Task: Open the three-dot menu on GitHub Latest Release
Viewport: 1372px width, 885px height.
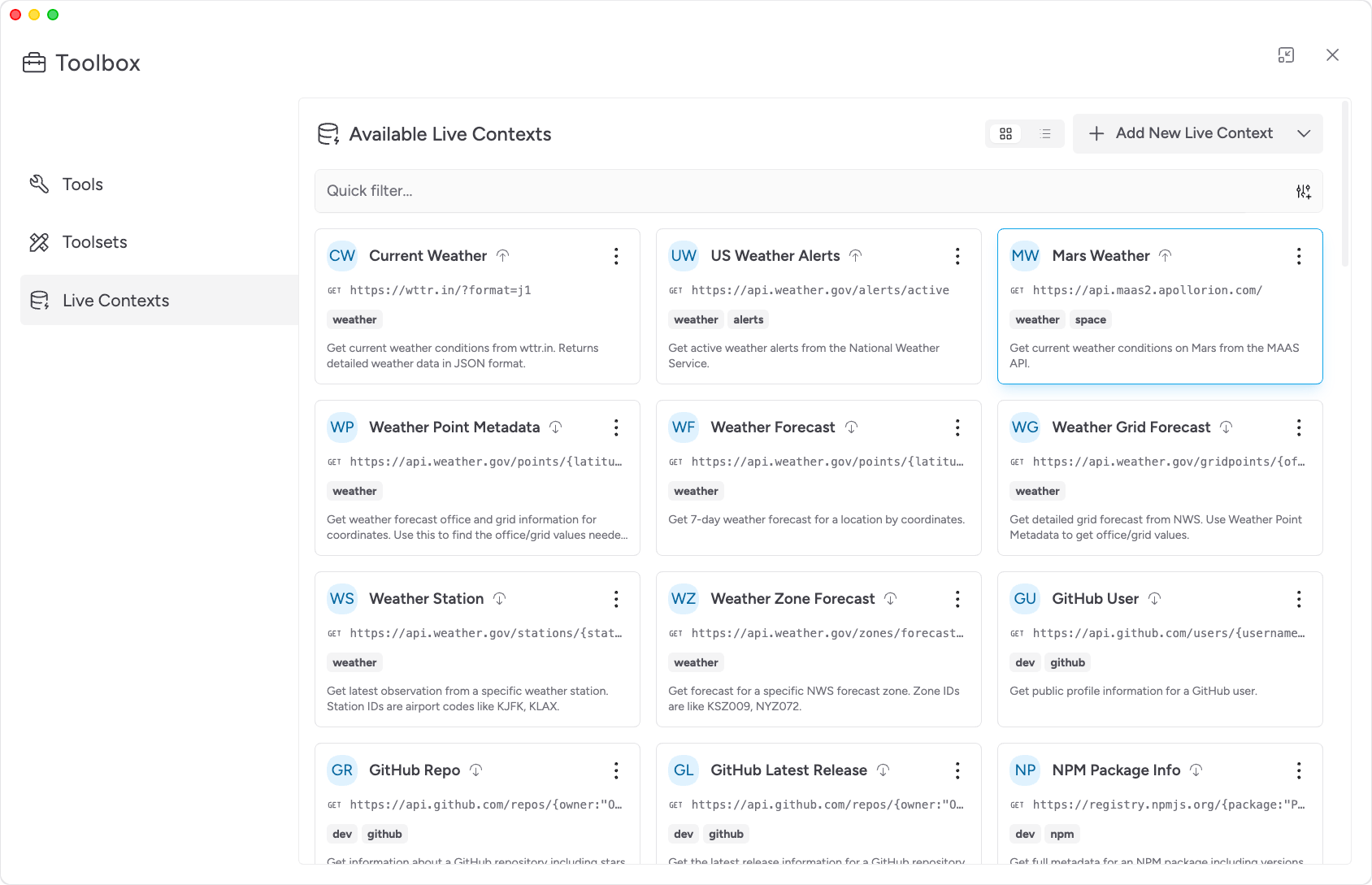Action: 957,770
